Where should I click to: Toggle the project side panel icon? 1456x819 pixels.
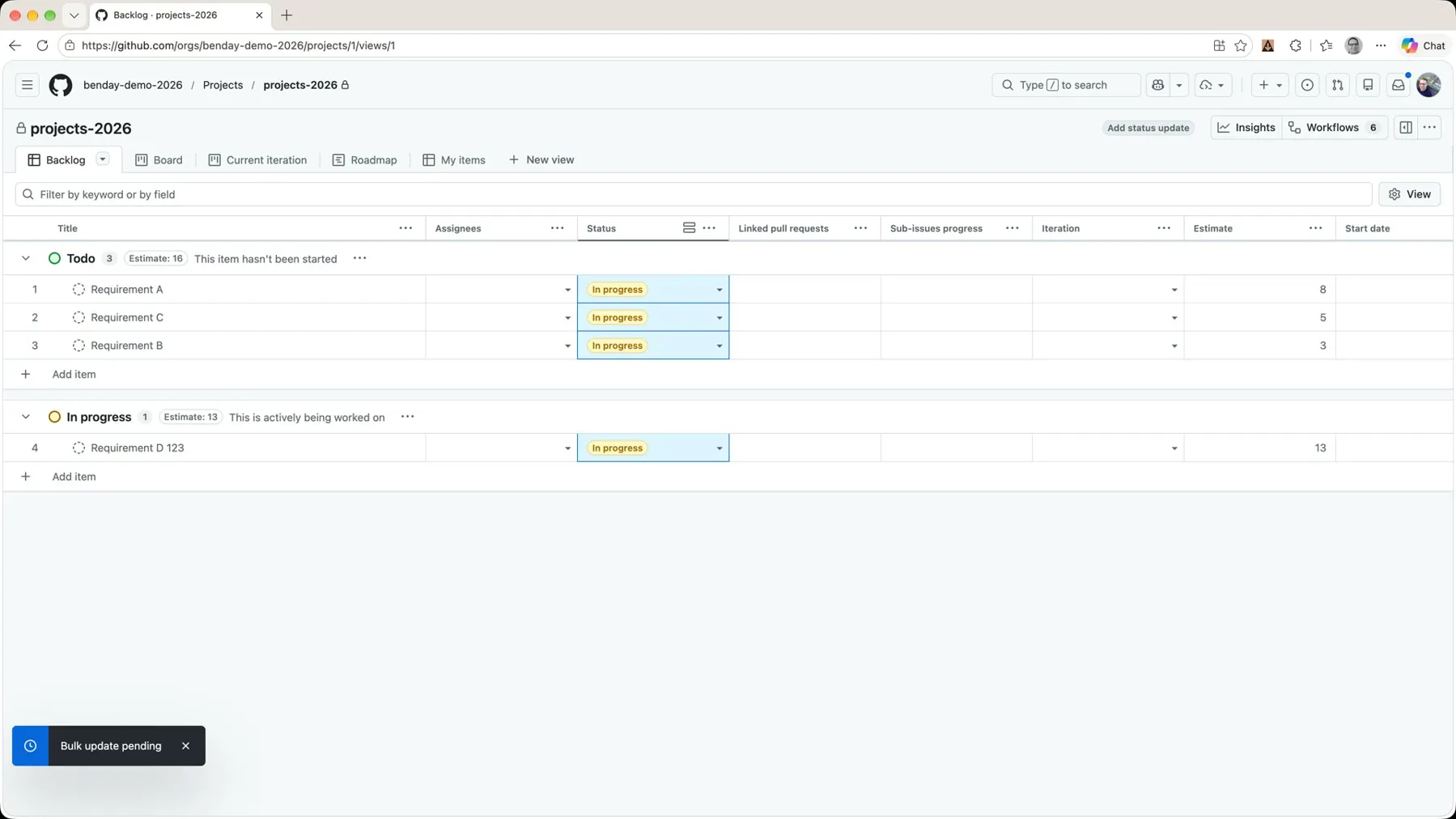tap(1406, 128)
